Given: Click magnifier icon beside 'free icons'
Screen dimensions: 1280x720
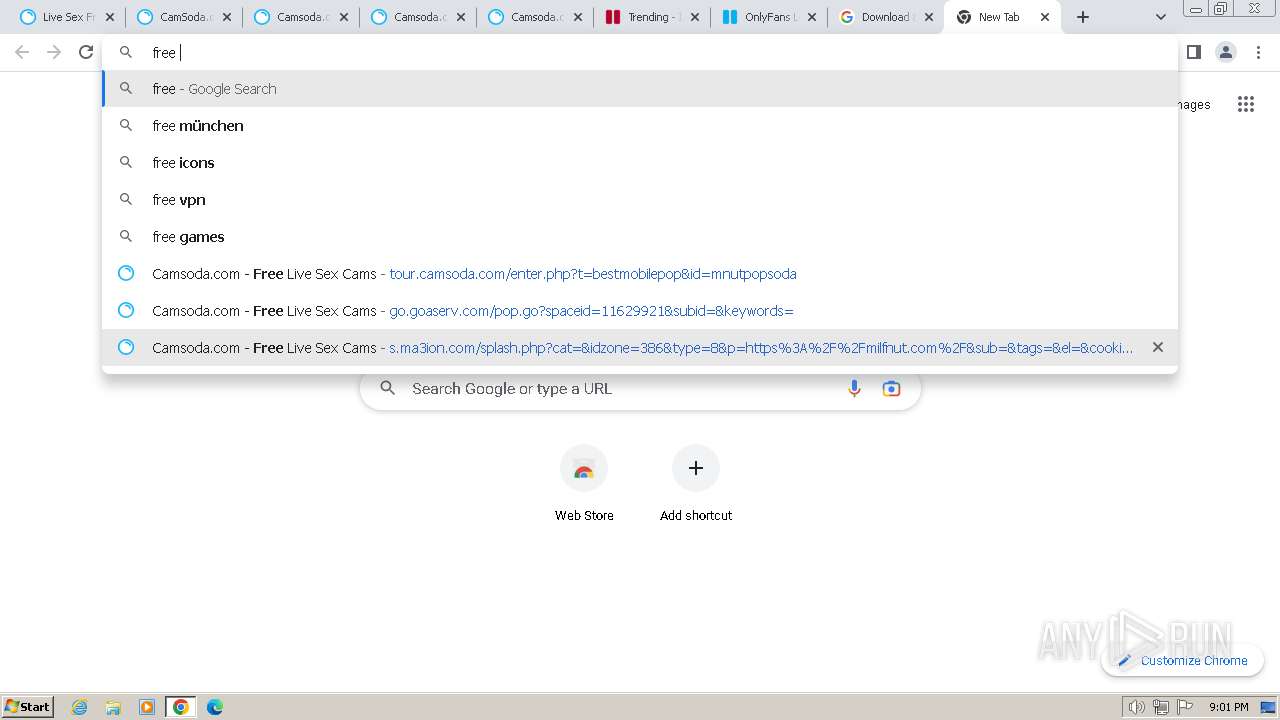Looking at the screenshot, I should coord(126,162).
